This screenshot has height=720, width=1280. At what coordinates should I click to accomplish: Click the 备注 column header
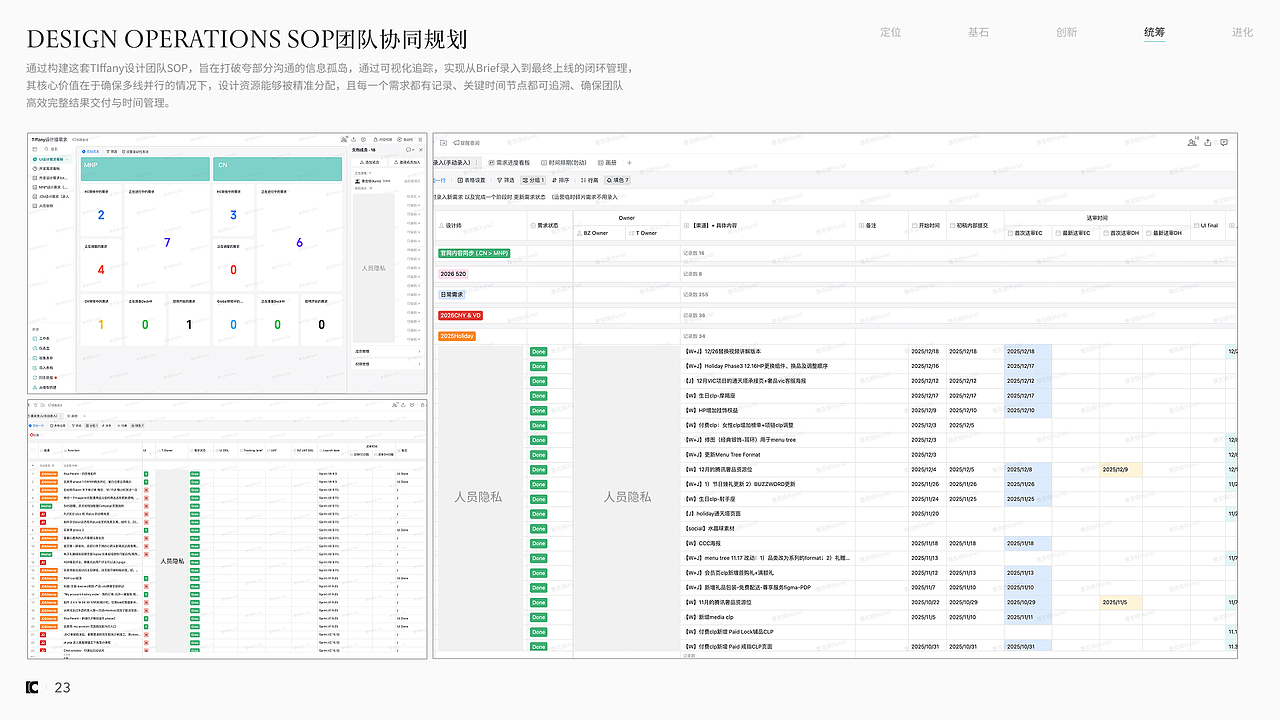pyautogui.click(x=882, y=226)
